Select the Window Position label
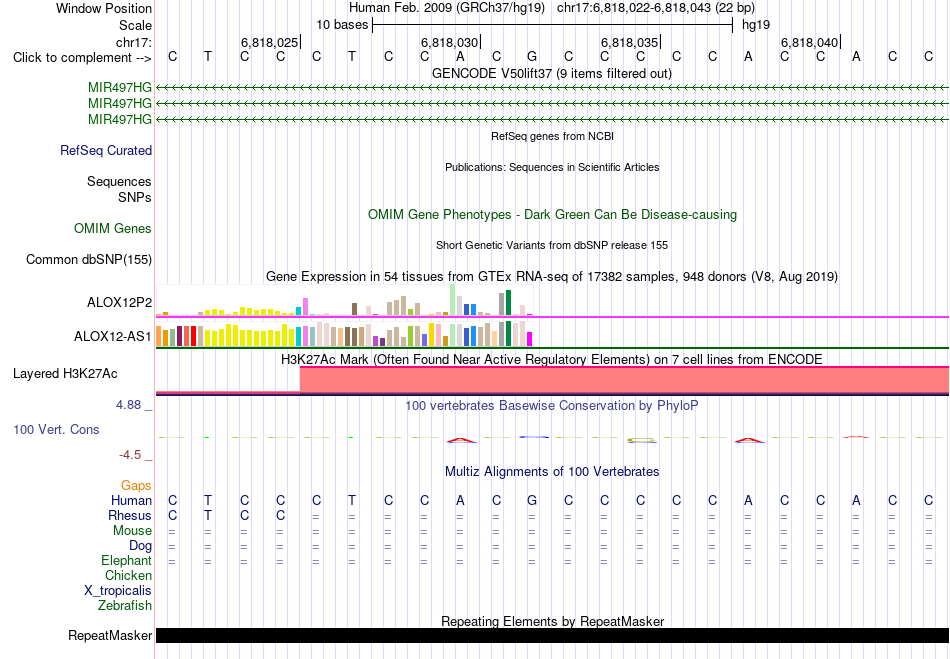Image resolution: width=950 pixels, height=659 pixels. click(104, 8)
